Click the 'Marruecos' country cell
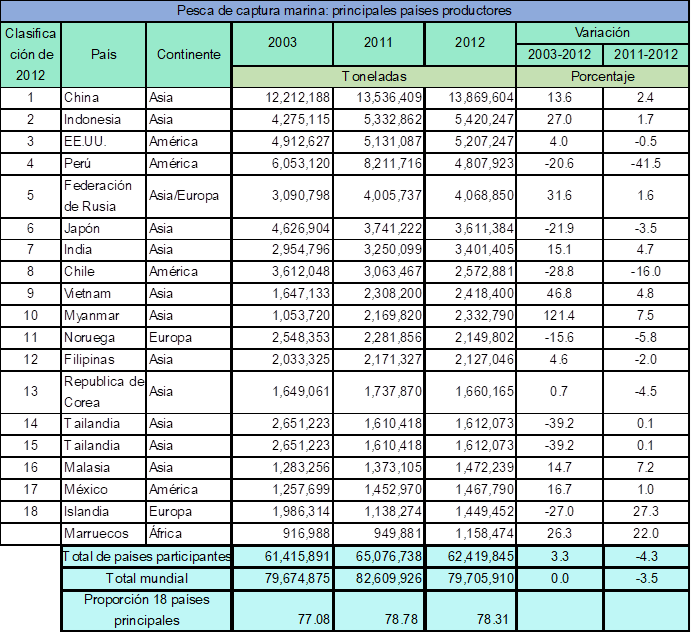This screenshot has height=633, width=691. 104,534
